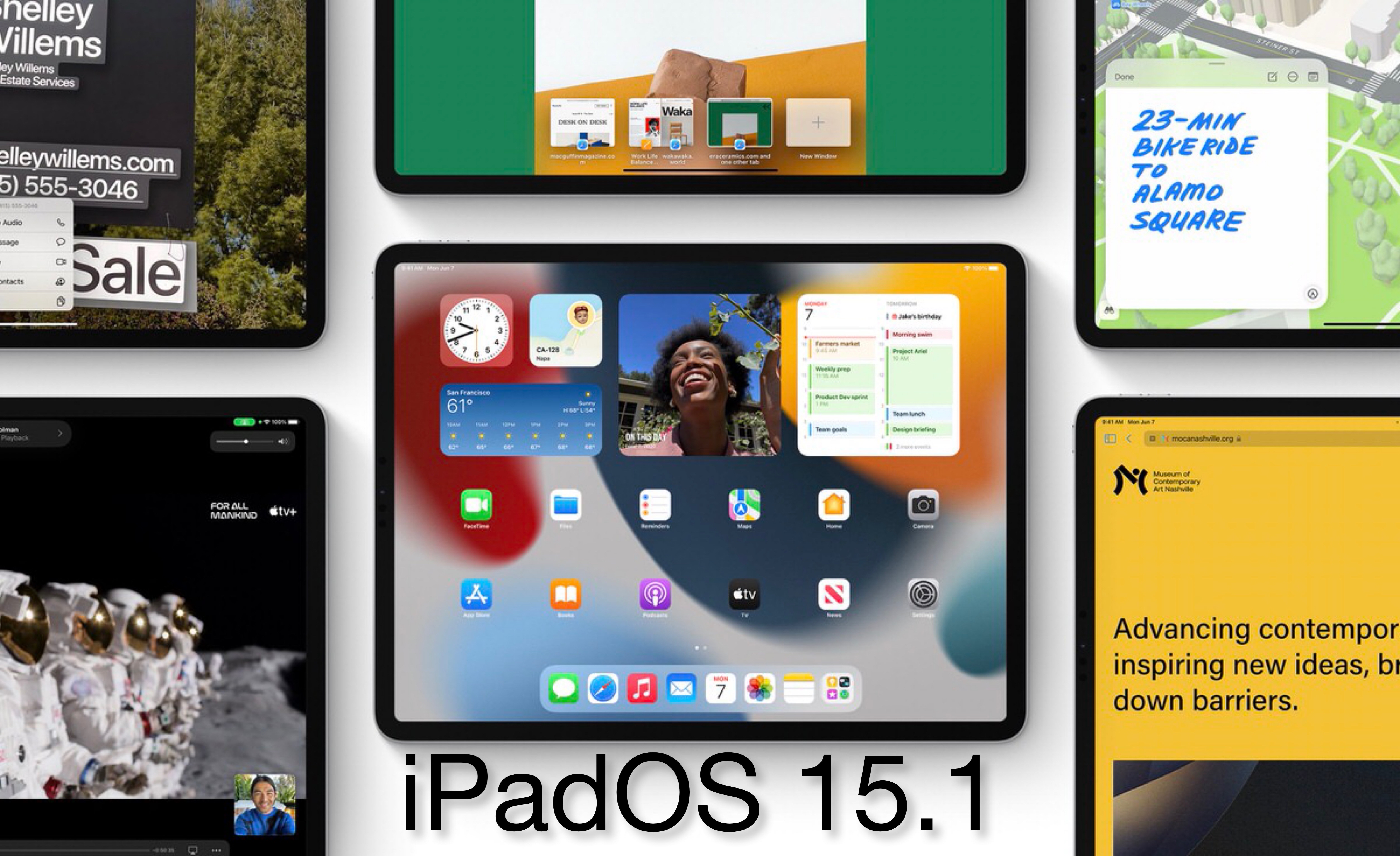The height and width of the screenshot is (856, 1400).
Task: Open the notes grid icon in Quick Note
Action: pos(1313,77)
